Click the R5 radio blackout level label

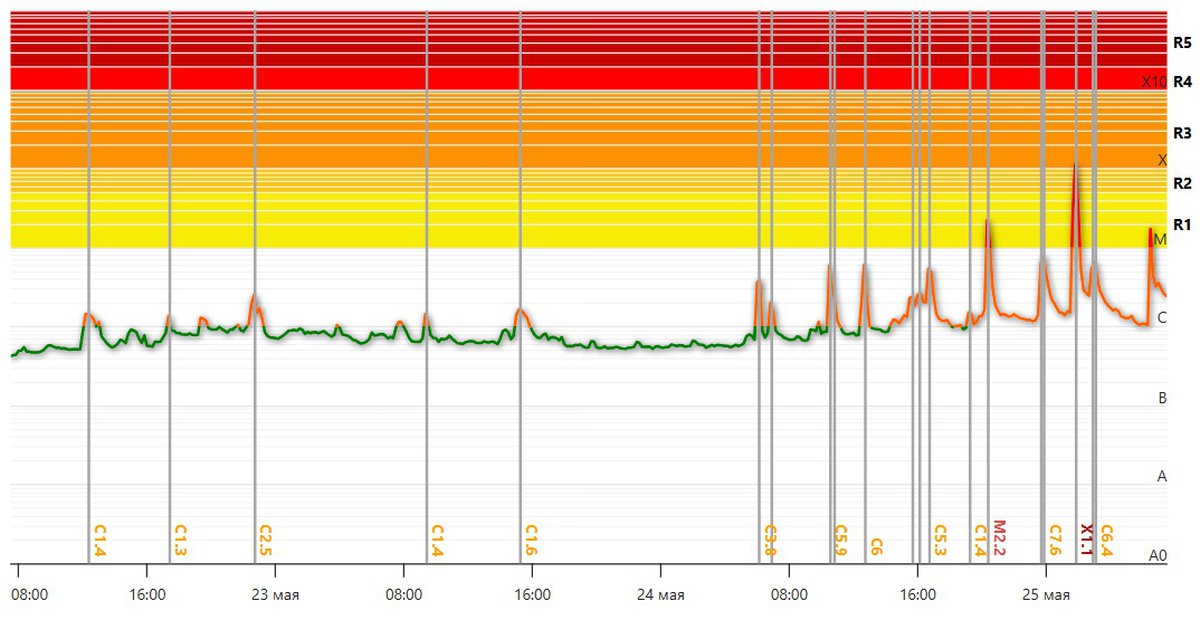(x=1182, y=43)
